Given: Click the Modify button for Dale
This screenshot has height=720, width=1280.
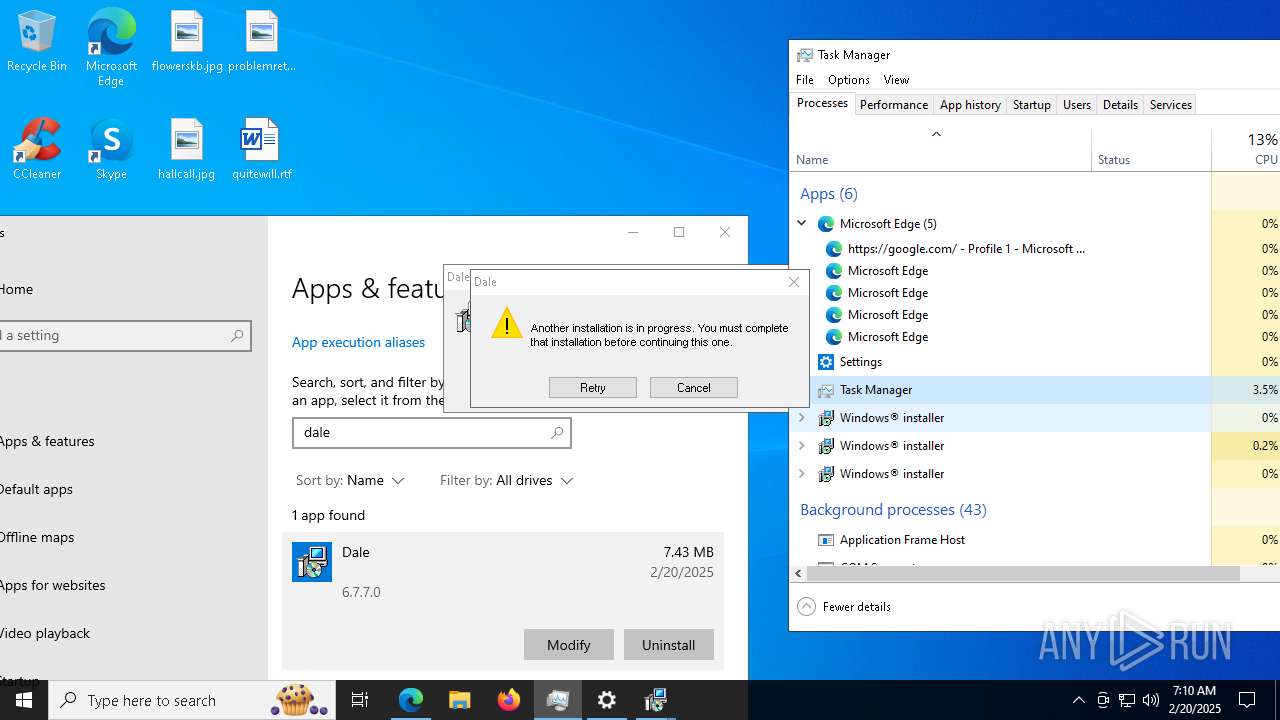Looking at the screenshot, I should pos(569,645).
